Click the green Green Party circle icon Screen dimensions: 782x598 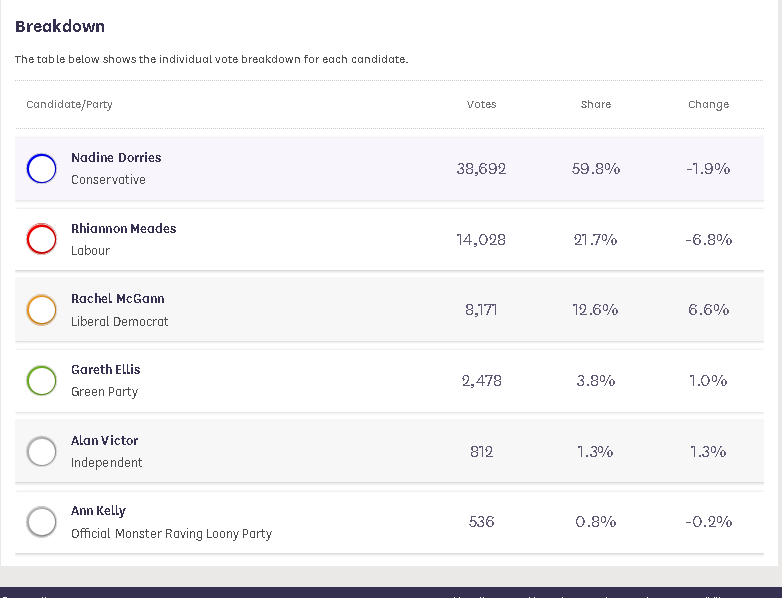pos(41,381)
